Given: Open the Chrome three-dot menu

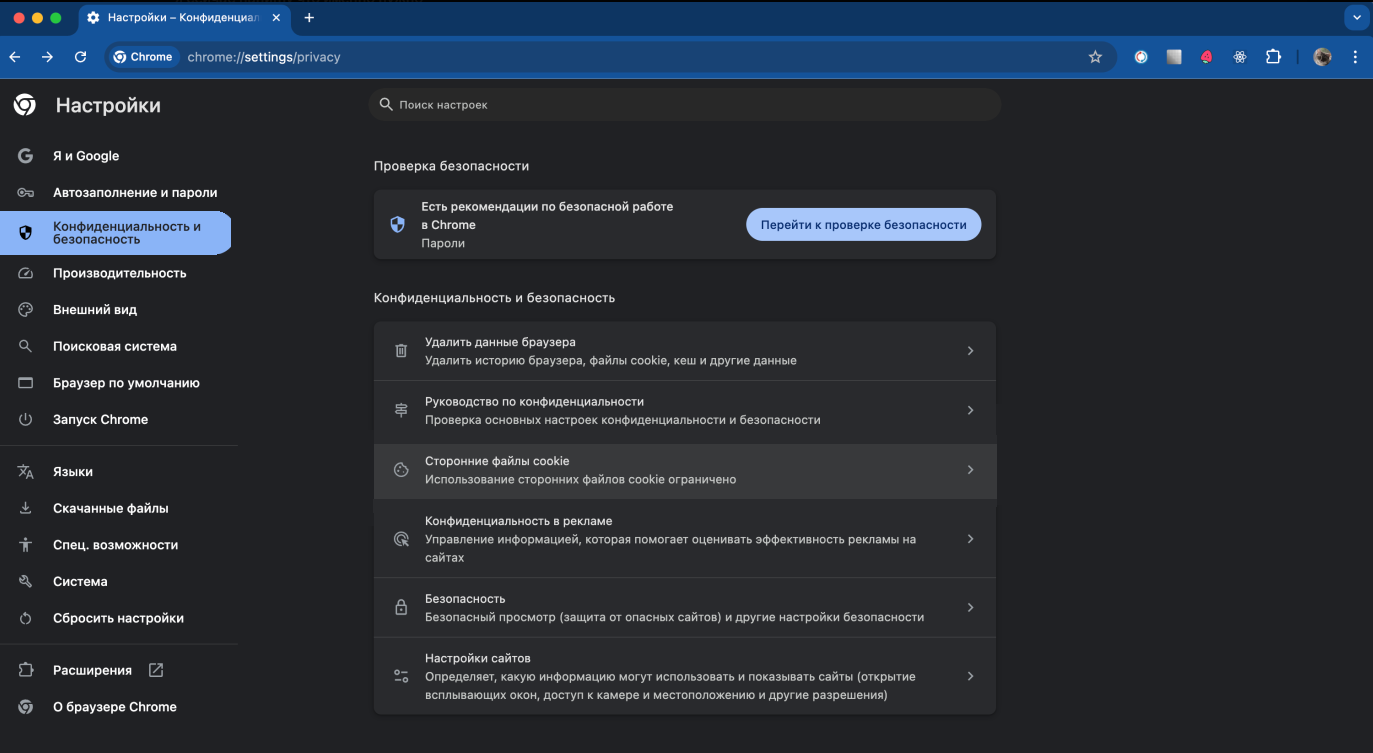Looking at the screenshot, I should [1355, 57].
